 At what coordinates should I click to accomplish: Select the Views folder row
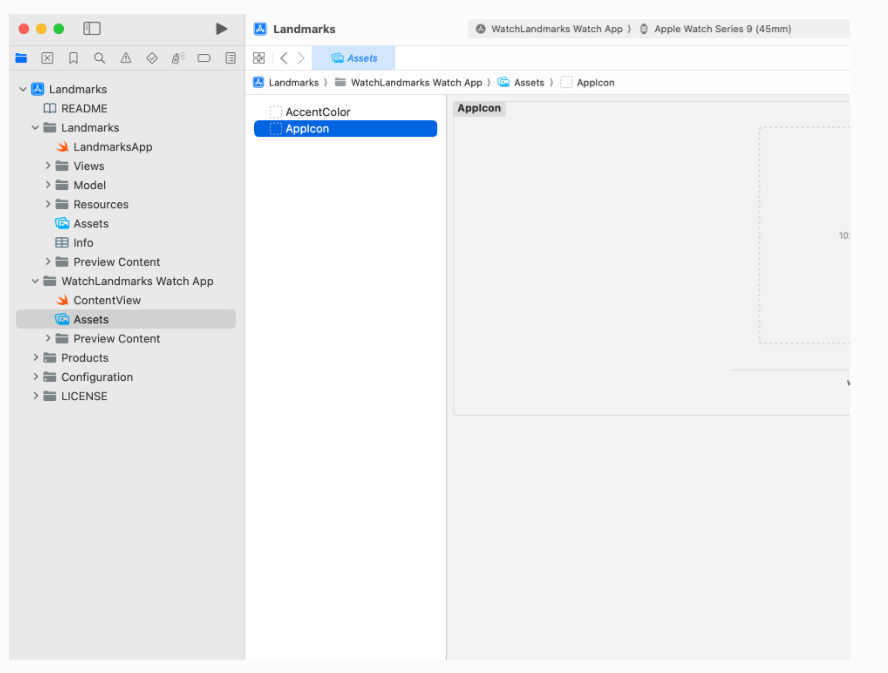[x=126, y=166]
